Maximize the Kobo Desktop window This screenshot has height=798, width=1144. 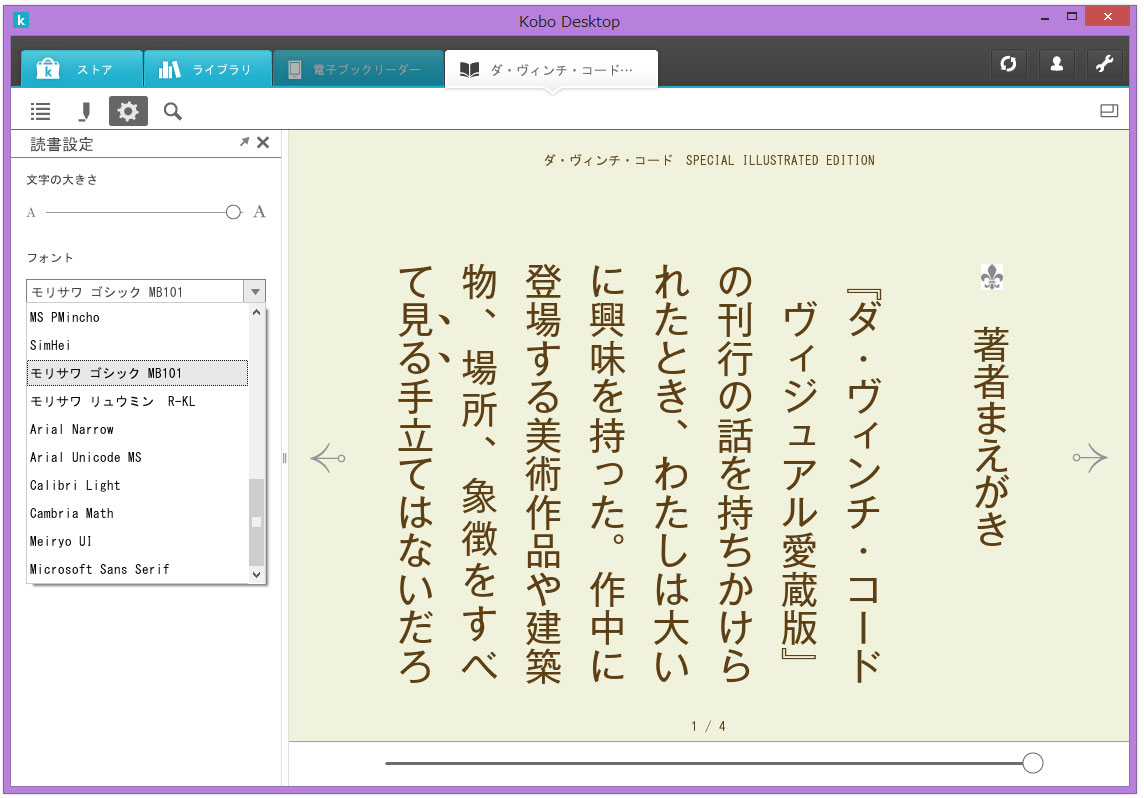[x=1072, y=16]
